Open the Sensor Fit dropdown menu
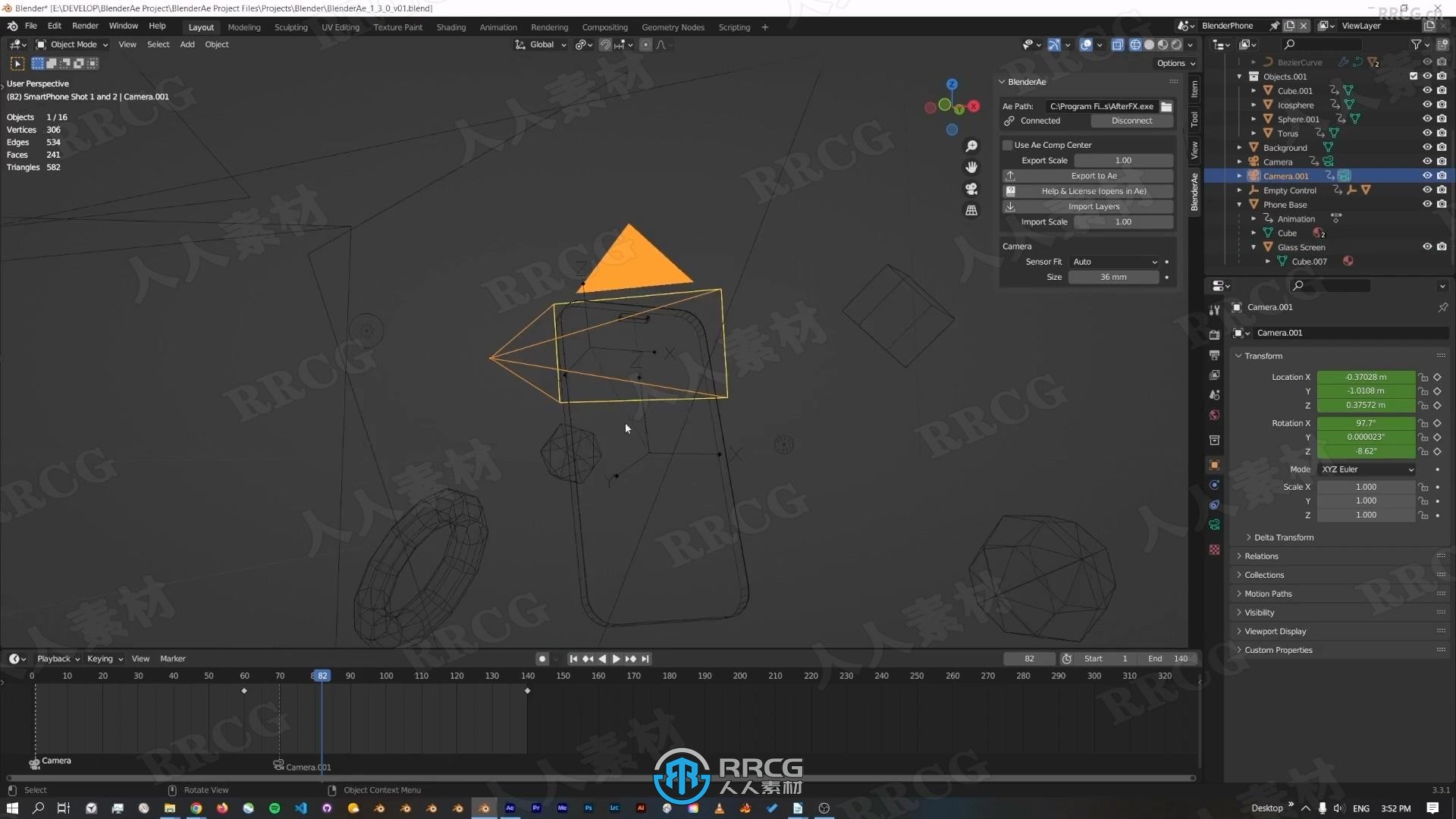This screenshot has width=1456, height=819. (x=1113, y=261)
